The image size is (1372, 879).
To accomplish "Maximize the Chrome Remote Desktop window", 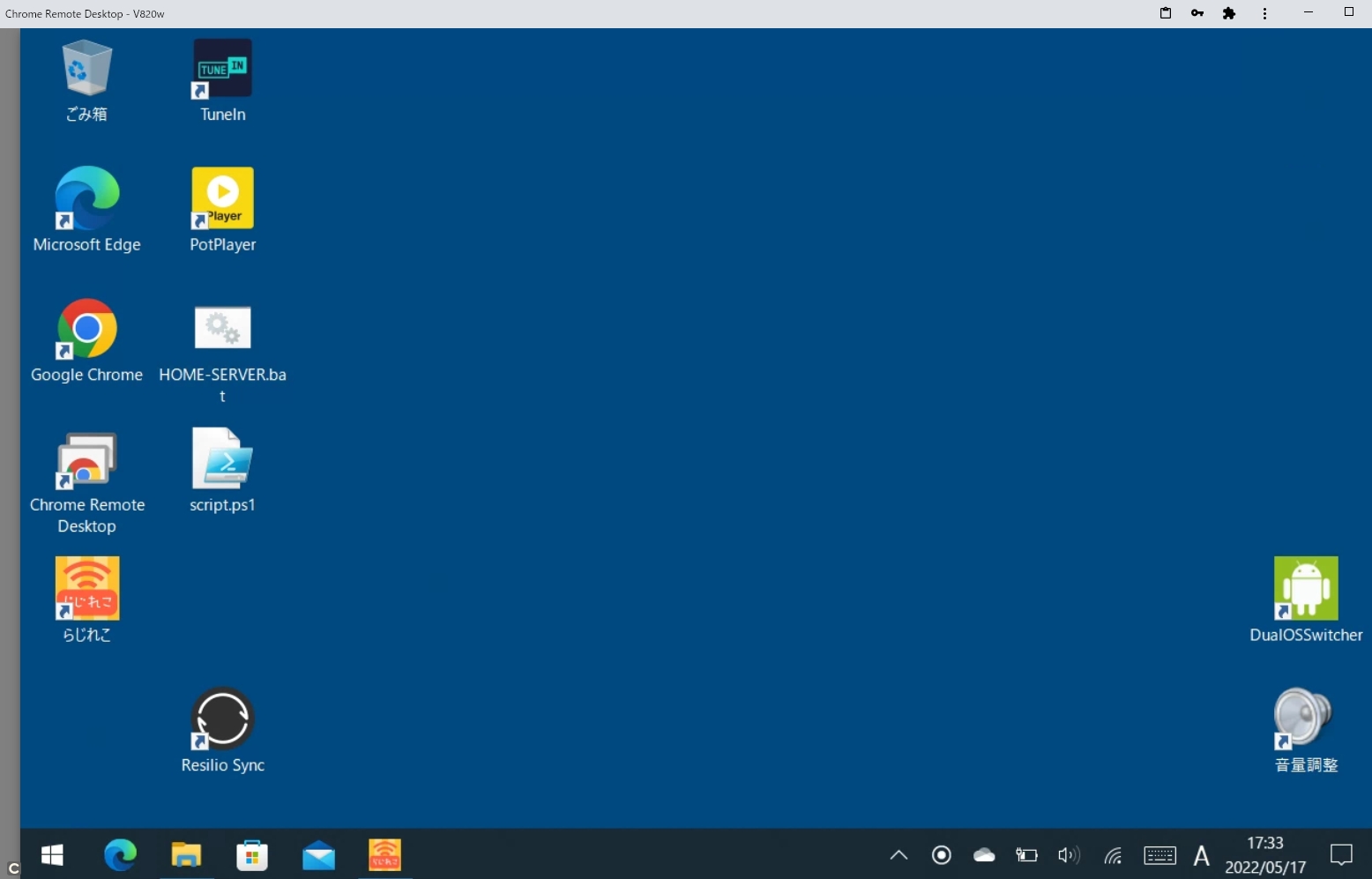I will click(1349, 12).
